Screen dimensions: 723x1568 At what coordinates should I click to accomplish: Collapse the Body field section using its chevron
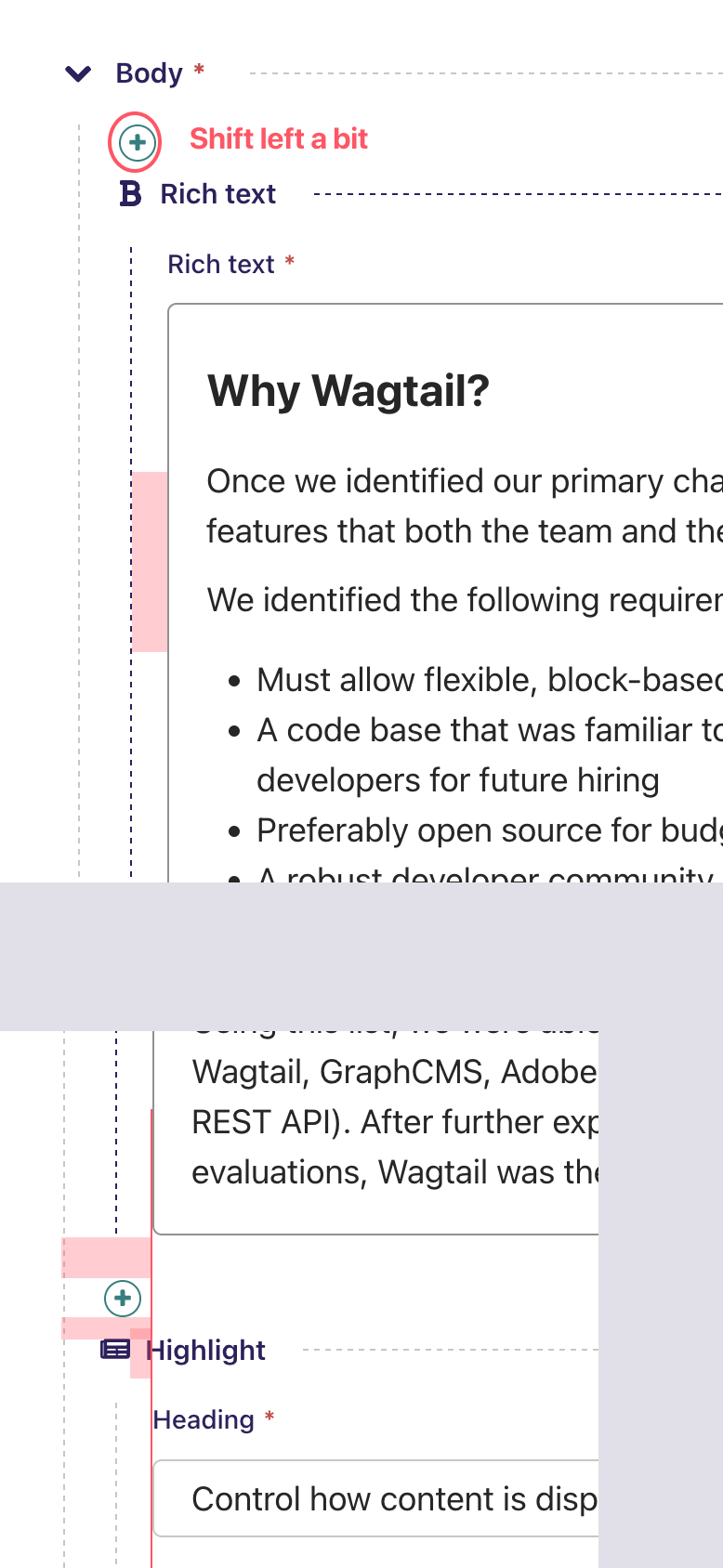coord(78,72)
